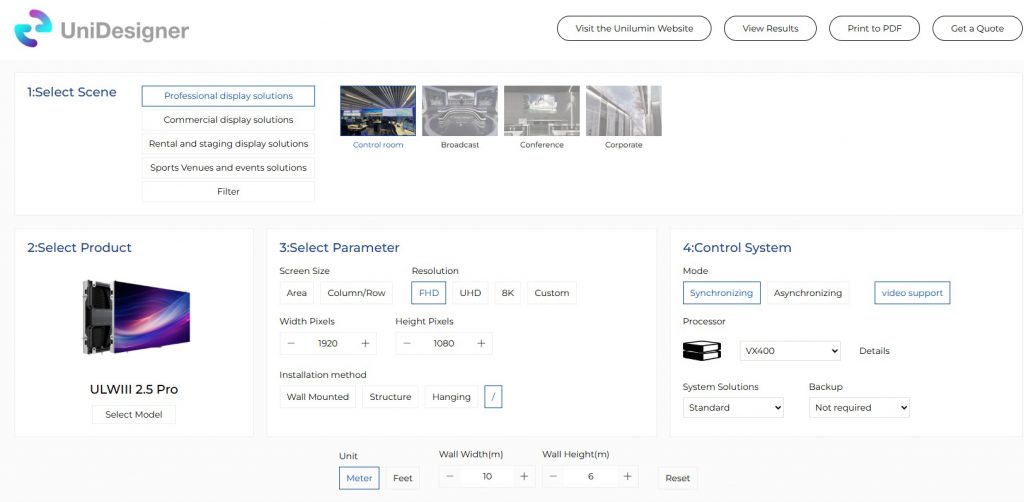The image size is (1024, 502).
Task: Set mode to Asynchronizing
Action: click(x=808, y=293)
